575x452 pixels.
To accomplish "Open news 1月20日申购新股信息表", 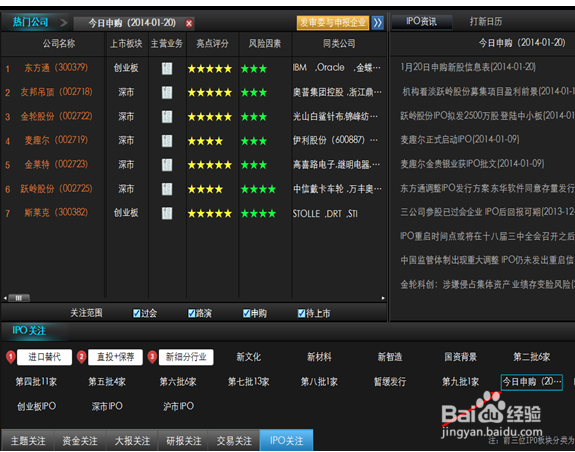I will pyautogui.click(x=468, y=67).
